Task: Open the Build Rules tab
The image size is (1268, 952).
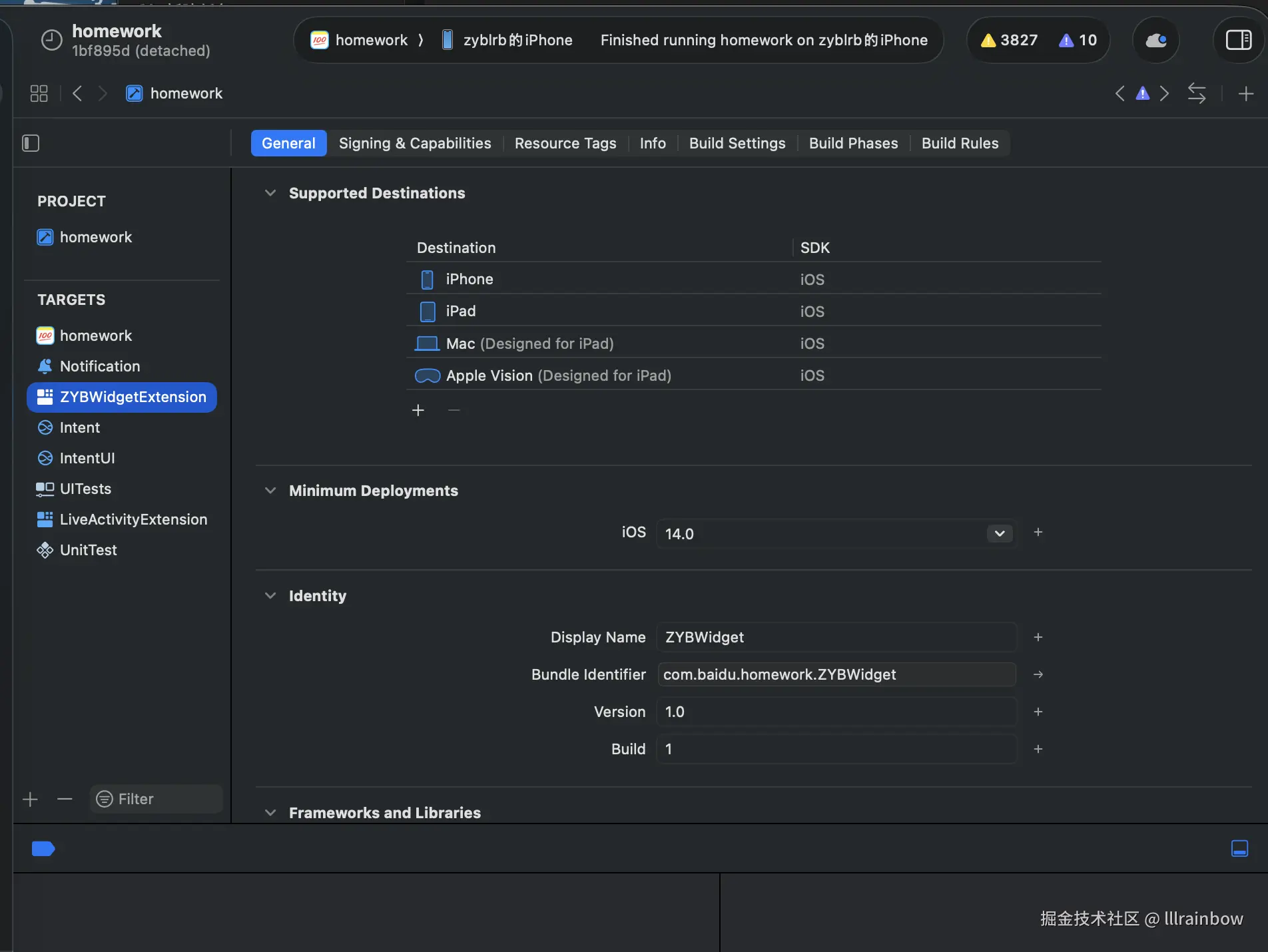Action: click(960, 143)
